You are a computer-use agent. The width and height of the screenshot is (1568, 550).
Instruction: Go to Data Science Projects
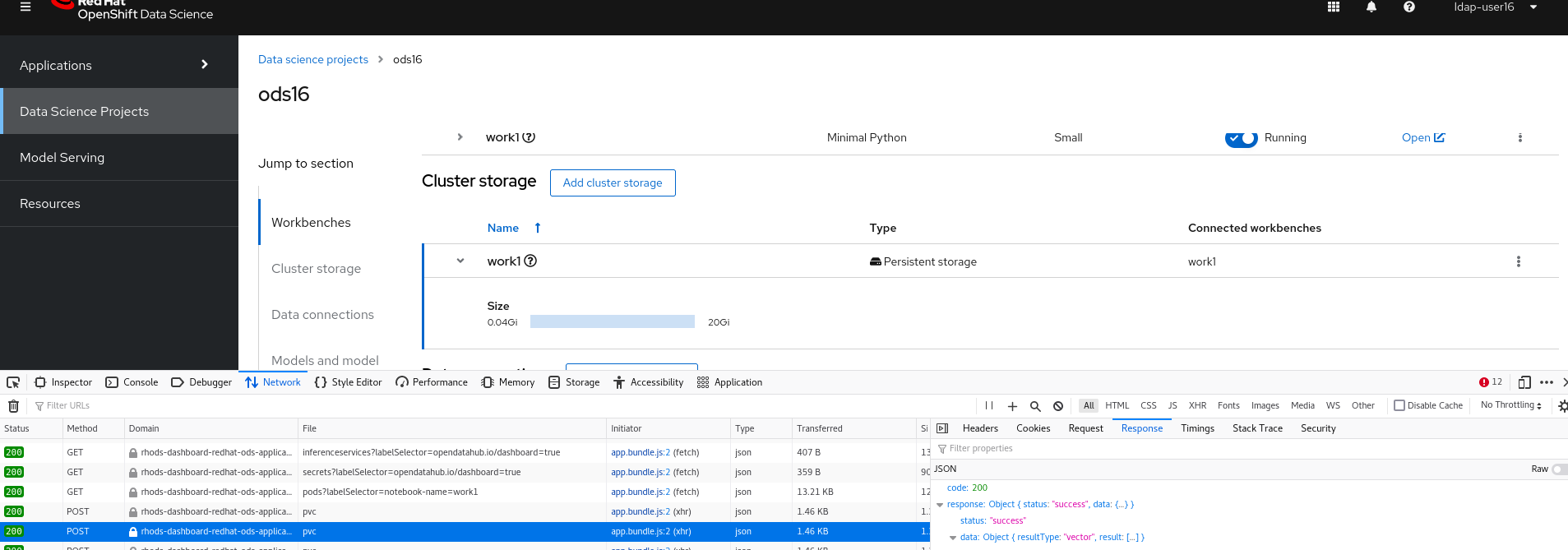click(x=119, y=111)
